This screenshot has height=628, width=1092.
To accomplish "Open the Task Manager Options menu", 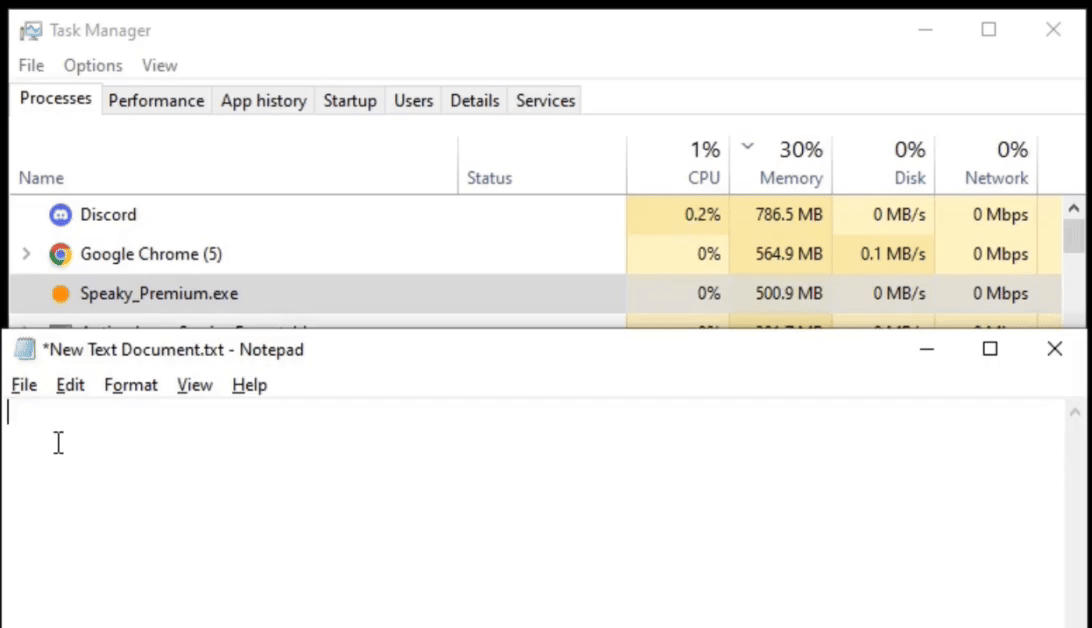I will click(93, 66).
